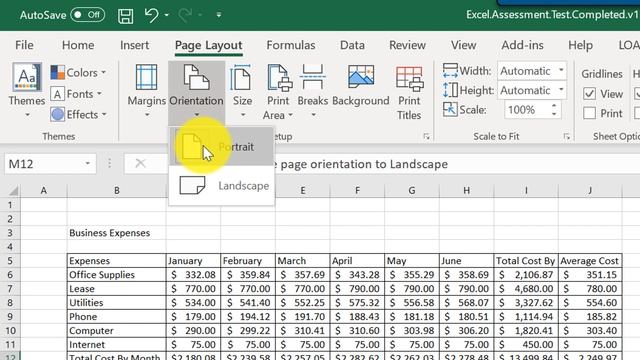Open the Add-ins tab

(x=522, y=45)
